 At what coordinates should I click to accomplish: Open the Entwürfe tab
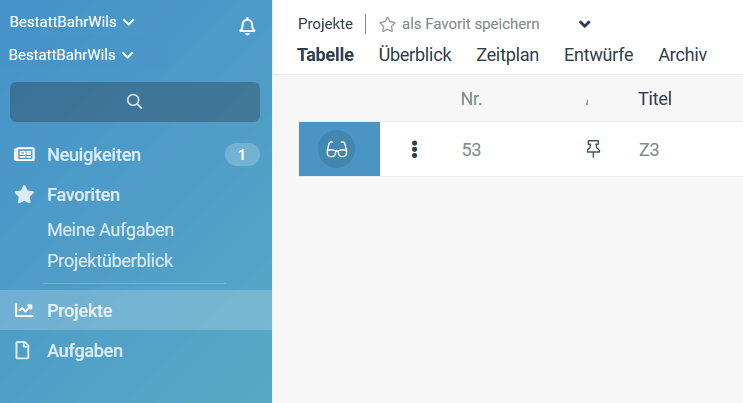point(598,55)
